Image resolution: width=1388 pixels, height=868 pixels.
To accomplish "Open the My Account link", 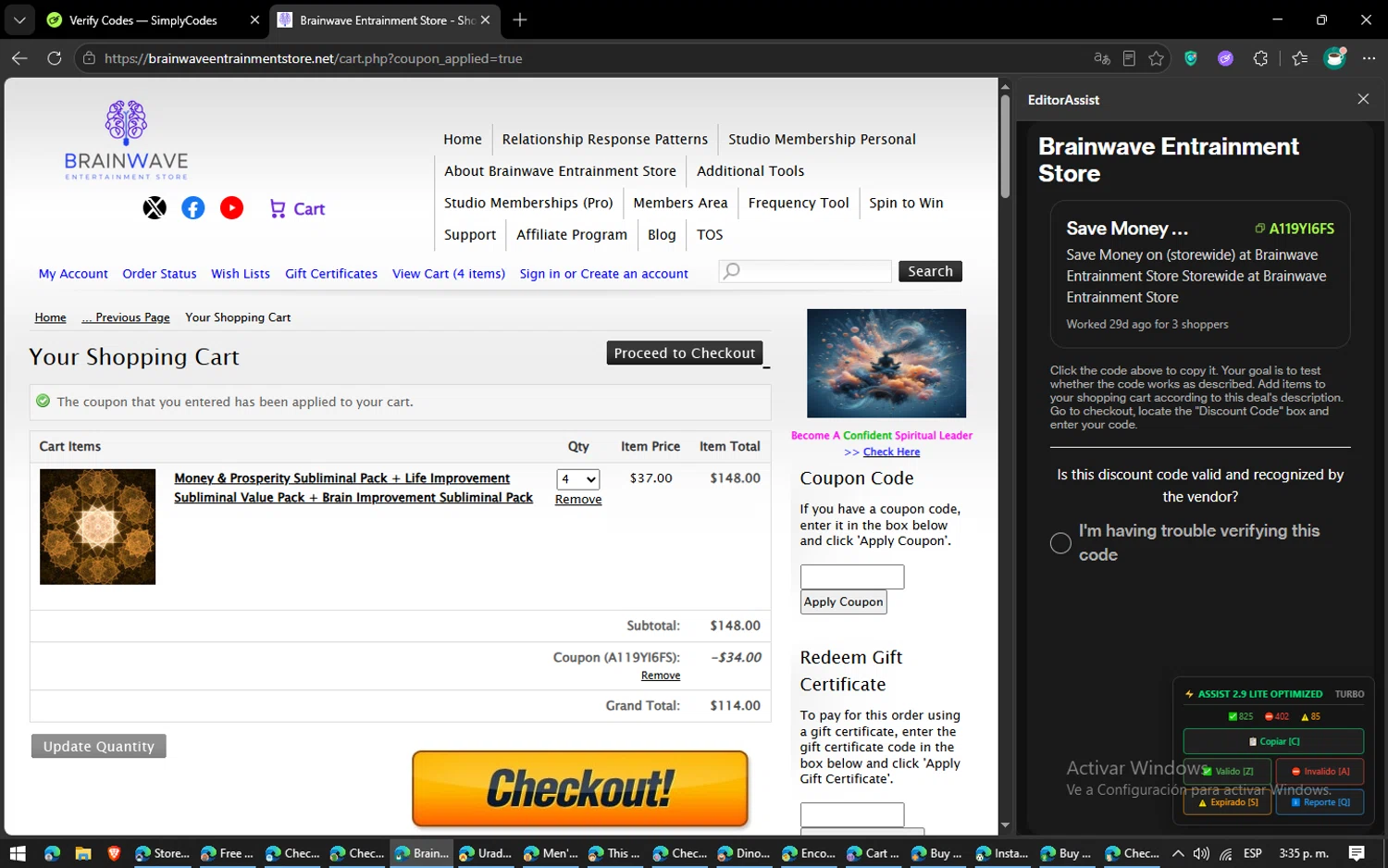I will pos(73,274).
